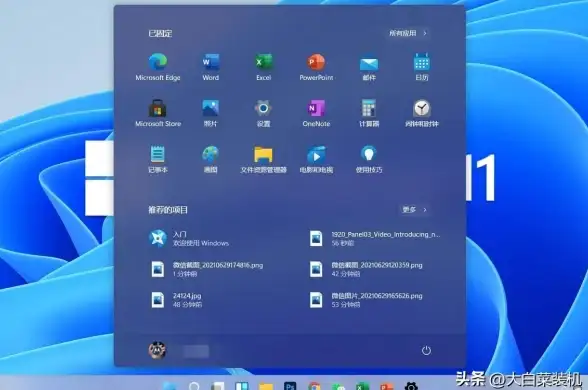The image size is (588, 390).
Task: Click the gear icon on the taskbar
Action: 411,386
